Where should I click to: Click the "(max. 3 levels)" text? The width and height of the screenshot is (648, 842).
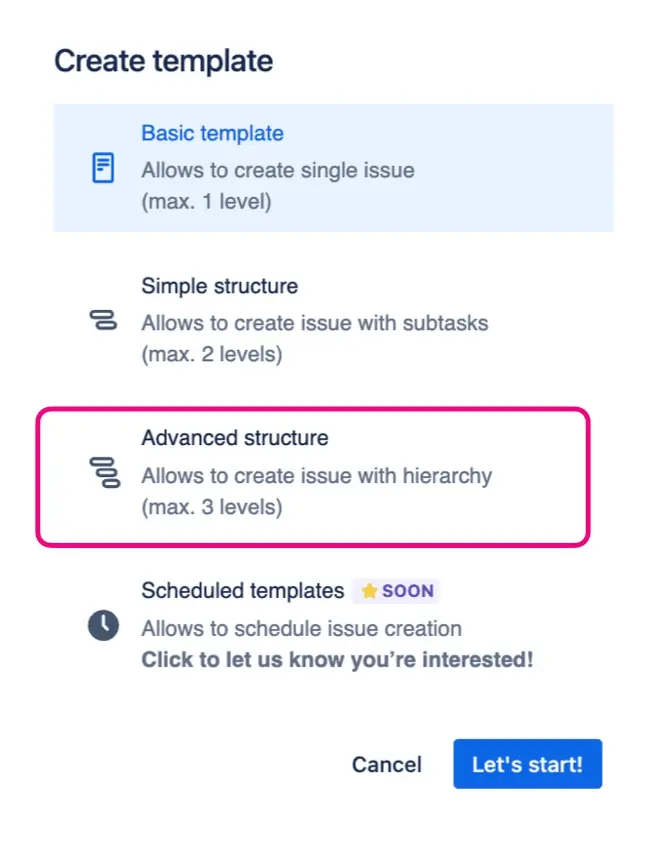tap(211, 507)
